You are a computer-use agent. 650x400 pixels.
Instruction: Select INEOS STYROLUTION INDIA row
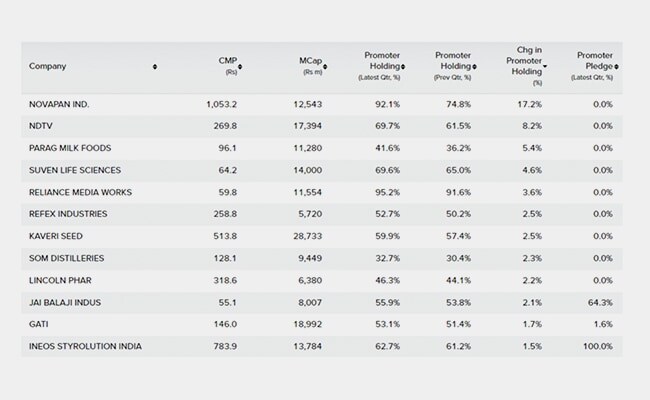[86, 345]
